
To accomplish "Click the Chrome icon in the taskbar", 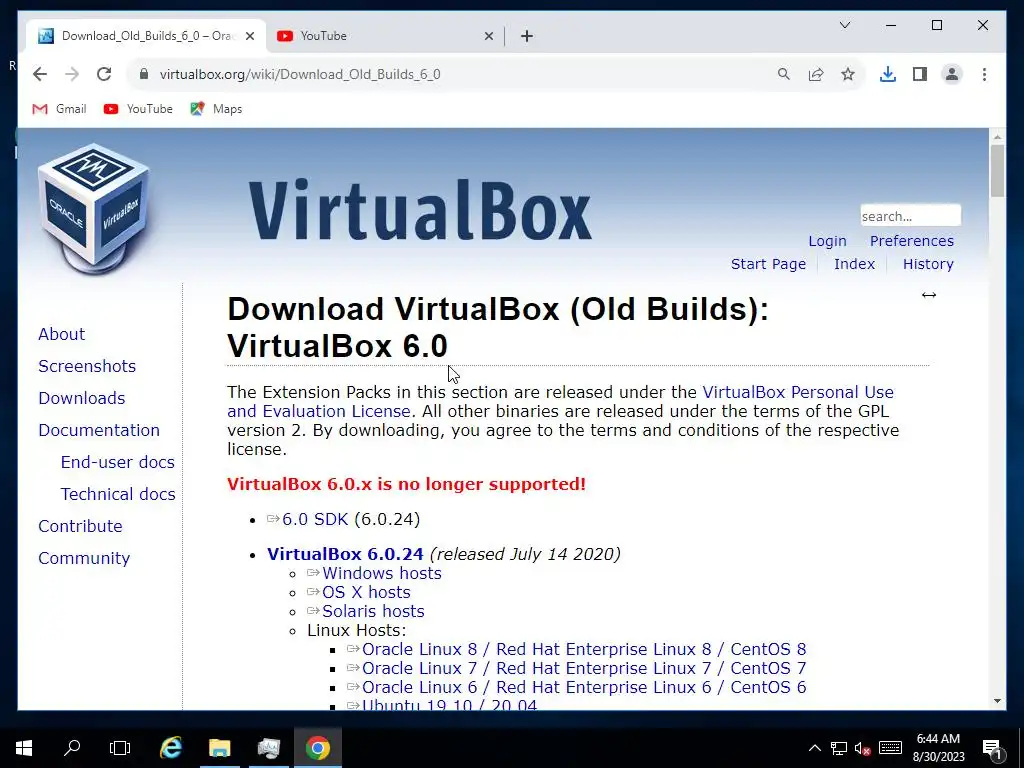I will point(317,748).
